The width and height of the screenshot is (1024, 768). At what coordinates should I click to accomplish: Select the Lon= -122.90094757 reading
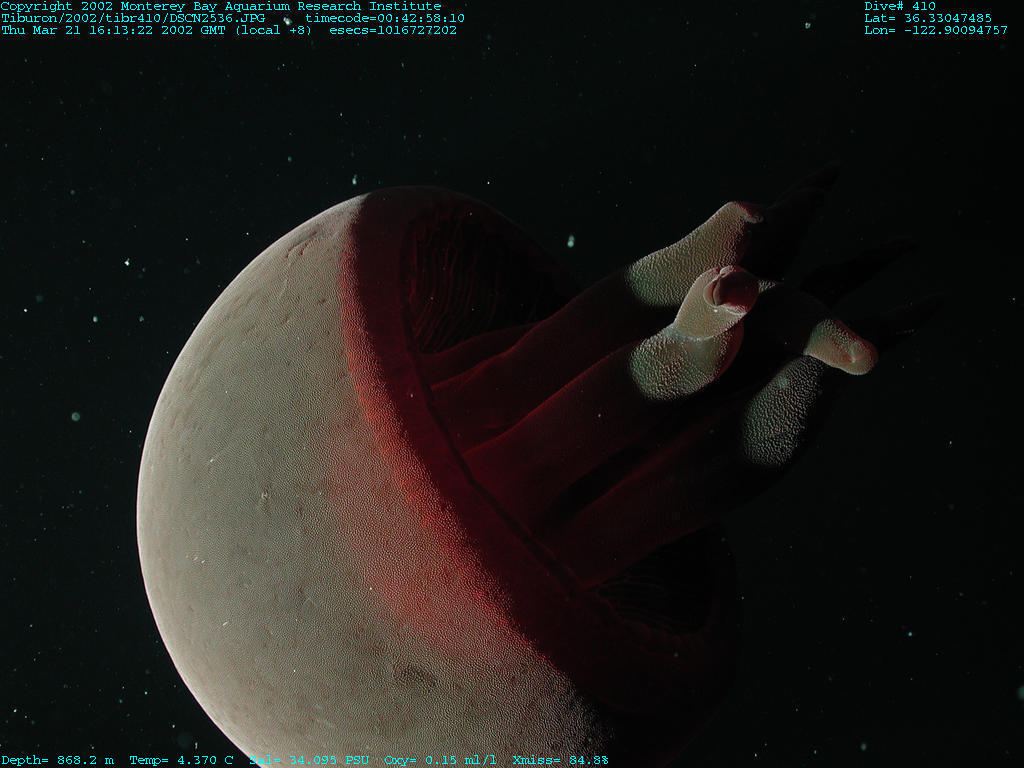point(936,30)
